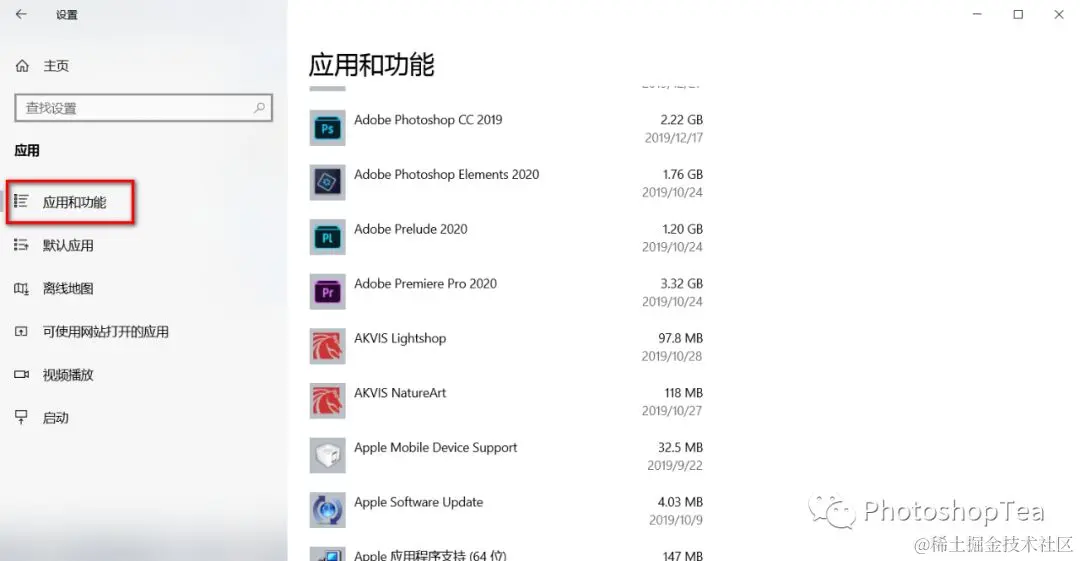Select Adobe Photoshop Elements 2020 entry name
This screenshot has height=561, width=1080.
pyautogui.click(x=446, y=174)
